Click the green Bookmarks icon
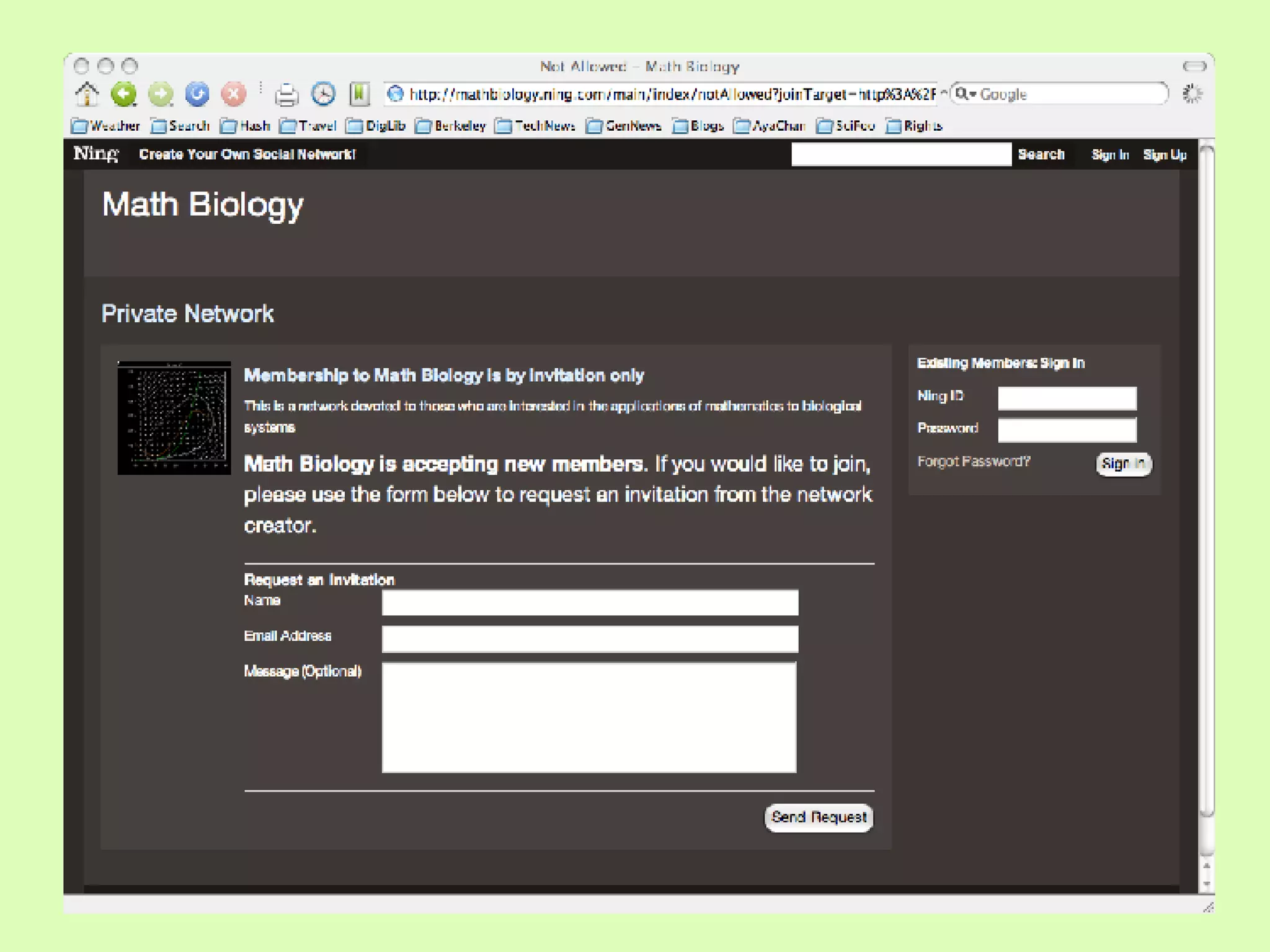 tap(360, 94)
